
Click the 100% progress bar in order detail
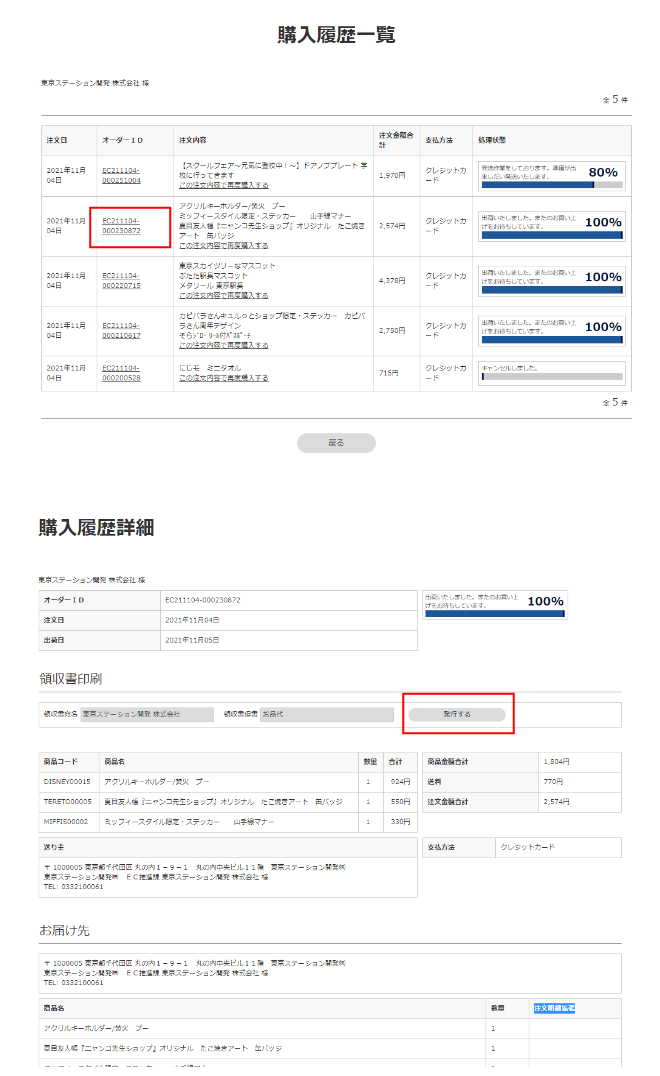(495, 613)
